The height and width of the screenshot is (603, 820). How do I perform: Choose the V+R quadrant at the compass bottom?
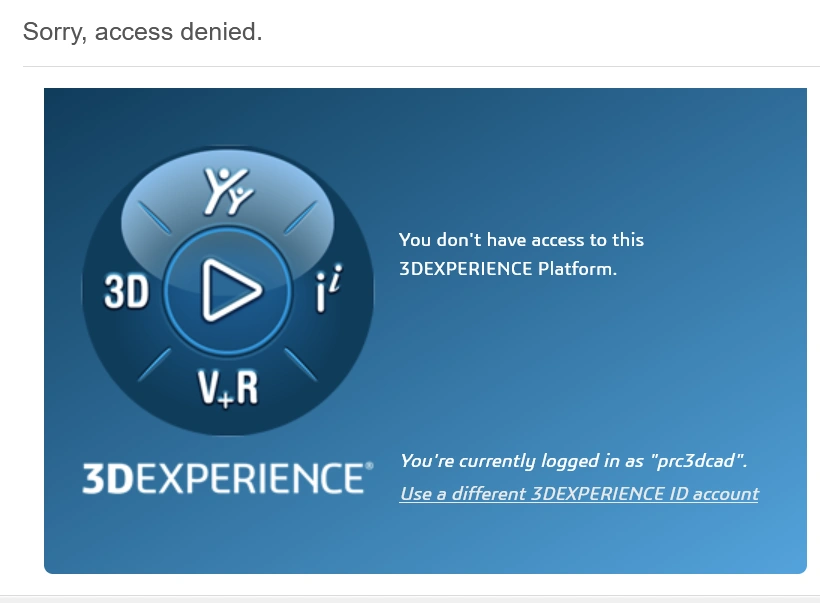228,388
